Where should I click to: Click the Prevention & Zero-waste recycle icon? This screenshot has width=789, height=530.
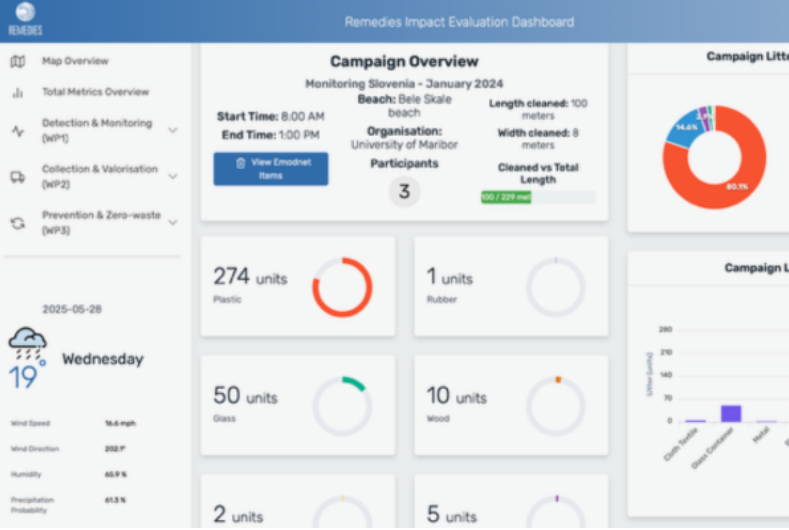coord(18,222)
